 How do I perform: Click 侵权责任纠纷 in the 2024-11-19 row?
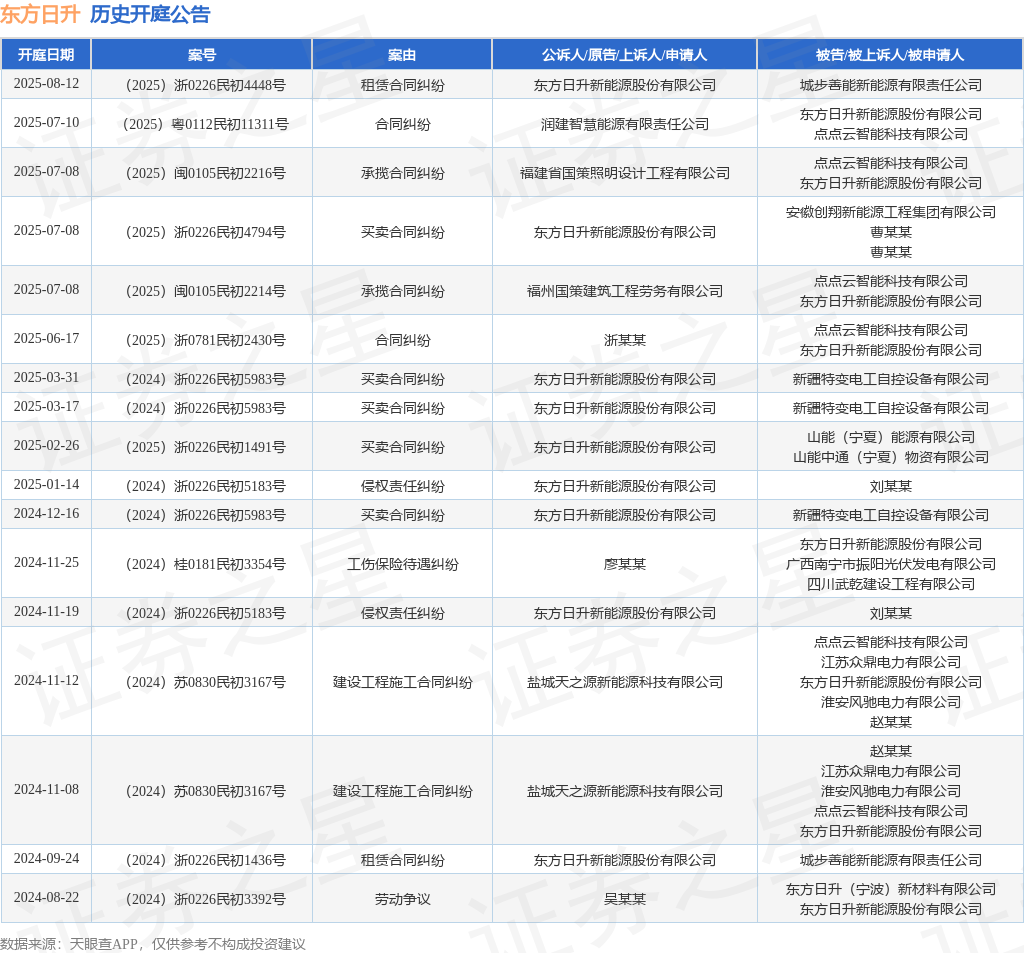tap(402, 613)
